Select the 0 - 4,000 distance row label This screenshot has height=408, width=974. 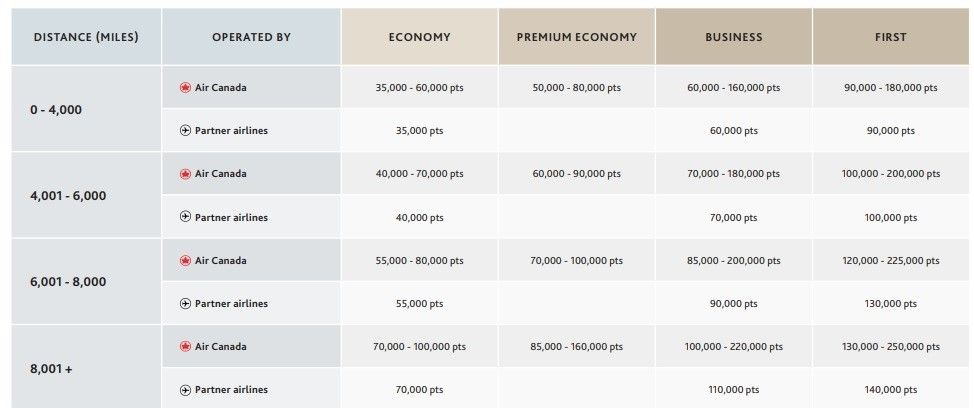[56, 109]
